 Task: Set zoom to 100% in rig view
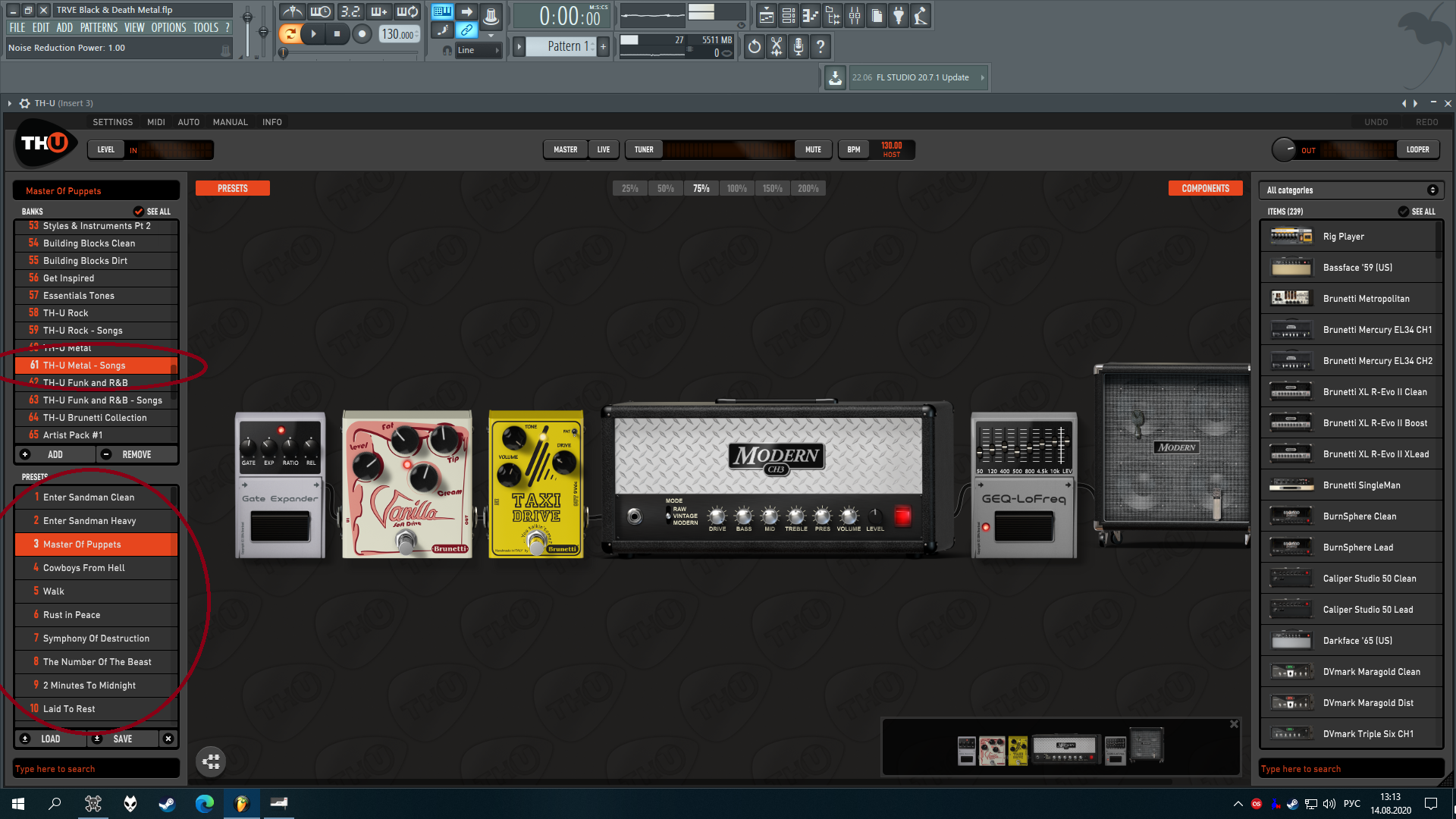(x=736, y=188)
